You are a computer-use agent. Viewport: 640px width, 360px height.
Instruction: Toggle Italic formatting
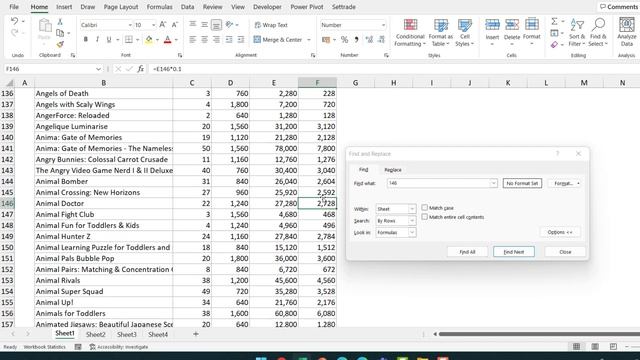97,40
